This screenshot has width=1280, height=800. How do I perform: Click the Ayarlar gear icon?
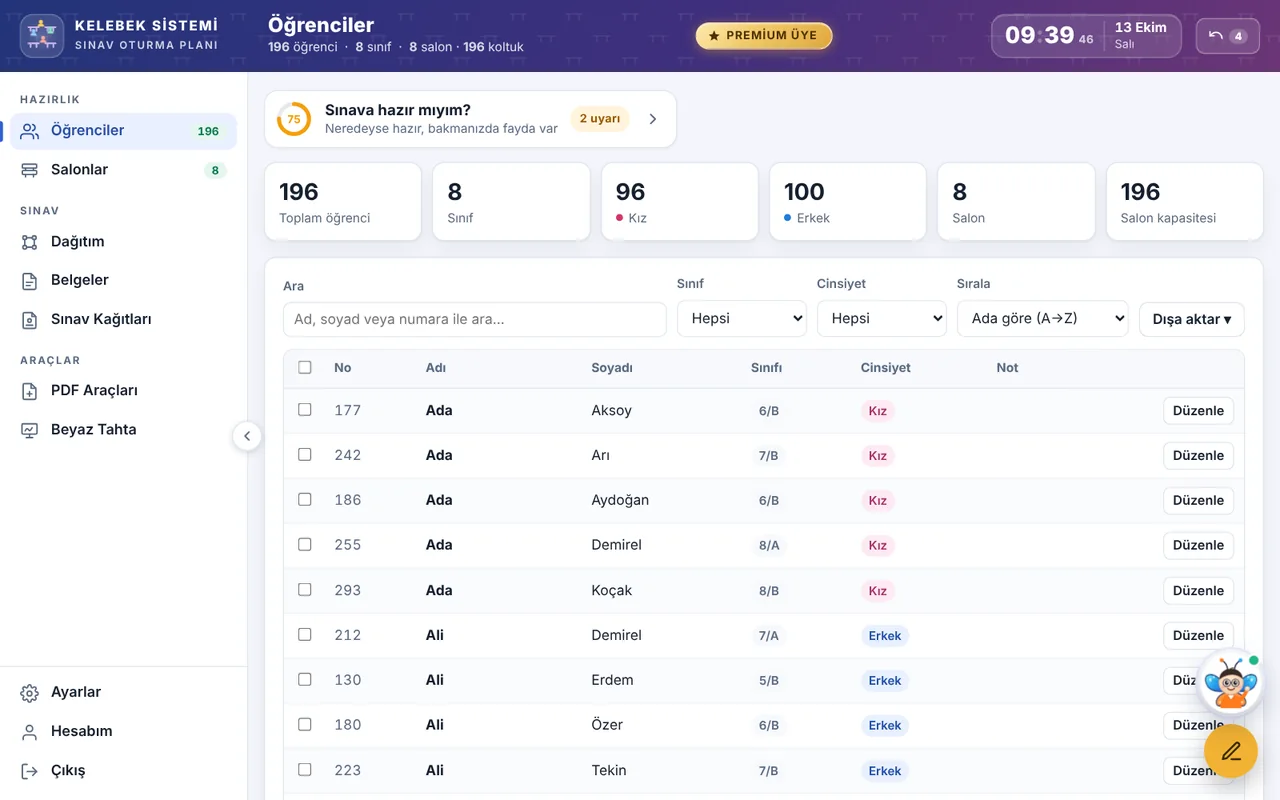(x=30, y=693)
